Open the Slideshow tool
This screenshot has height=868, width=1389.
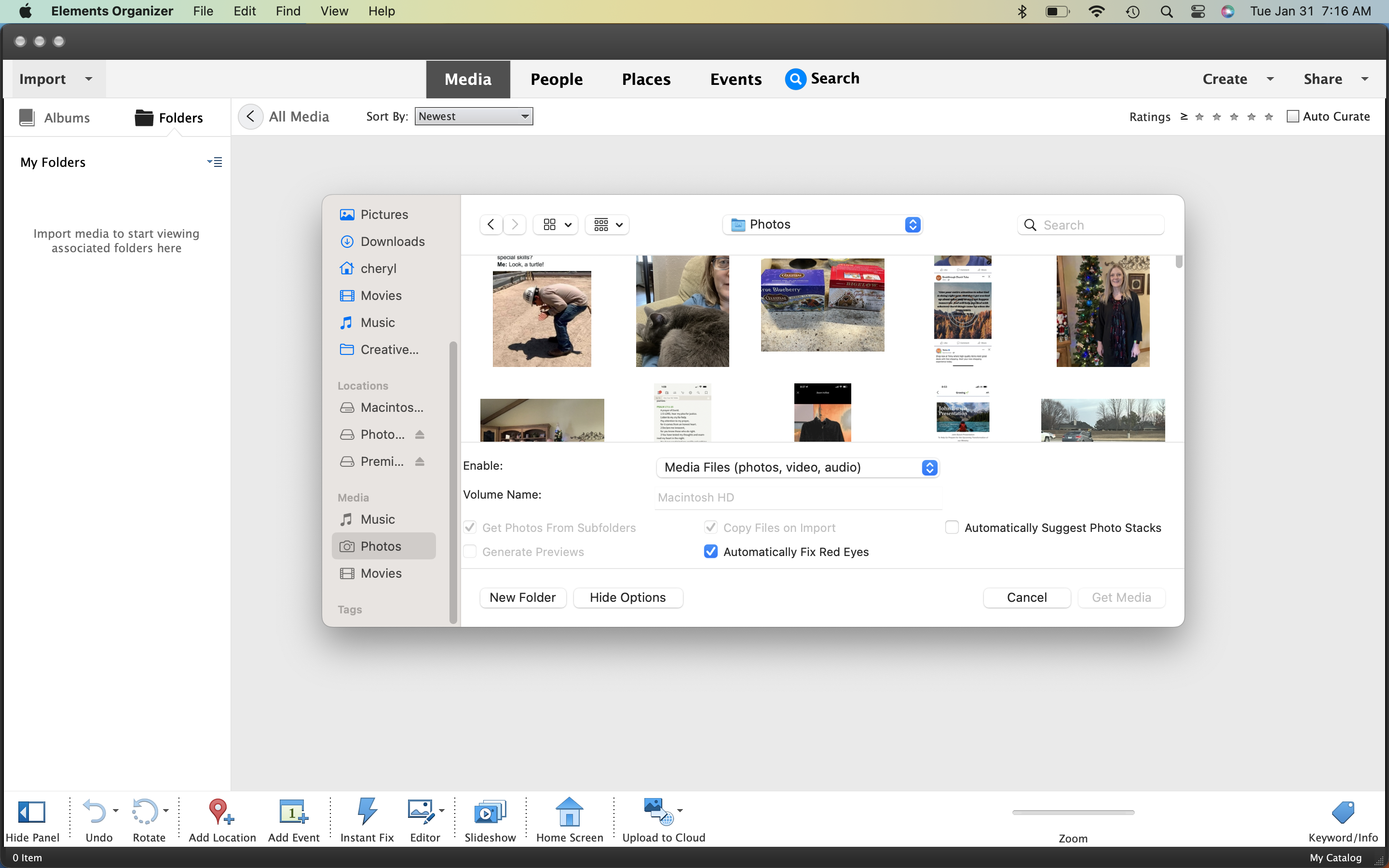point(490,812)
